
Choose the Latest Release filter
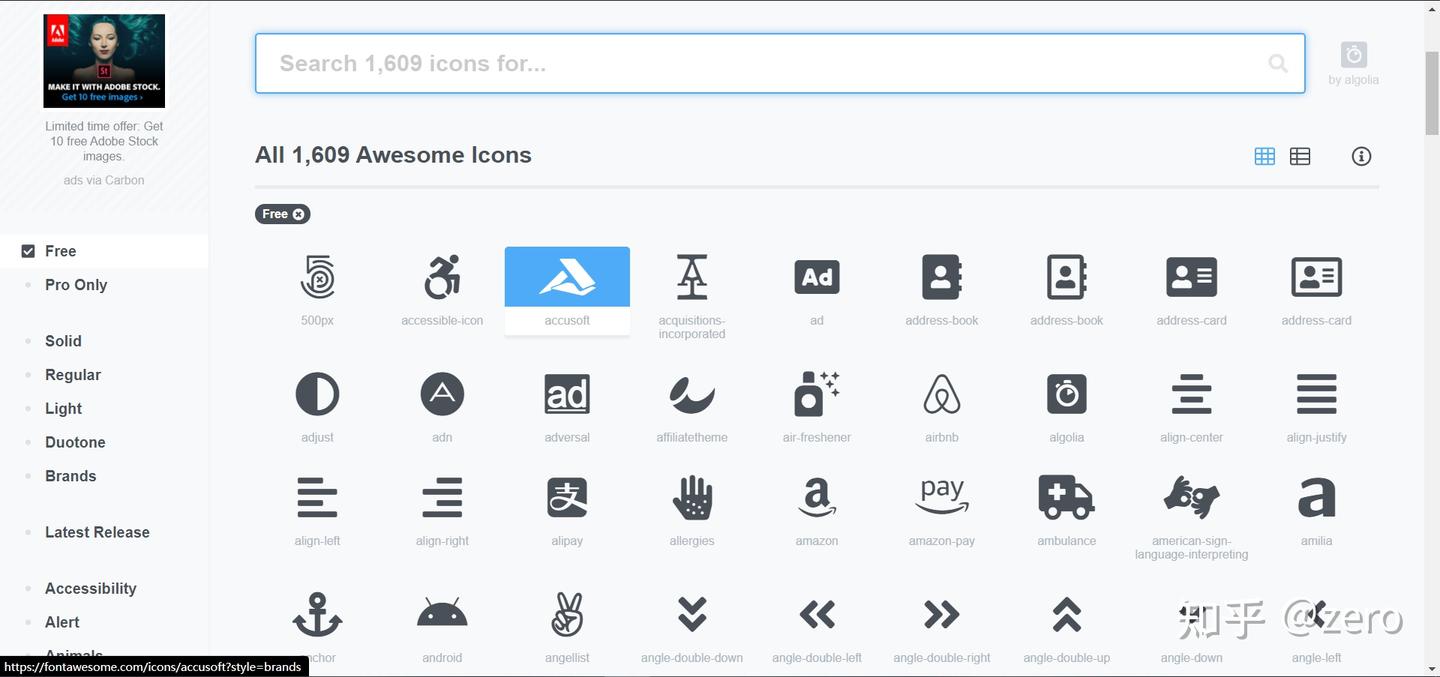97,532
